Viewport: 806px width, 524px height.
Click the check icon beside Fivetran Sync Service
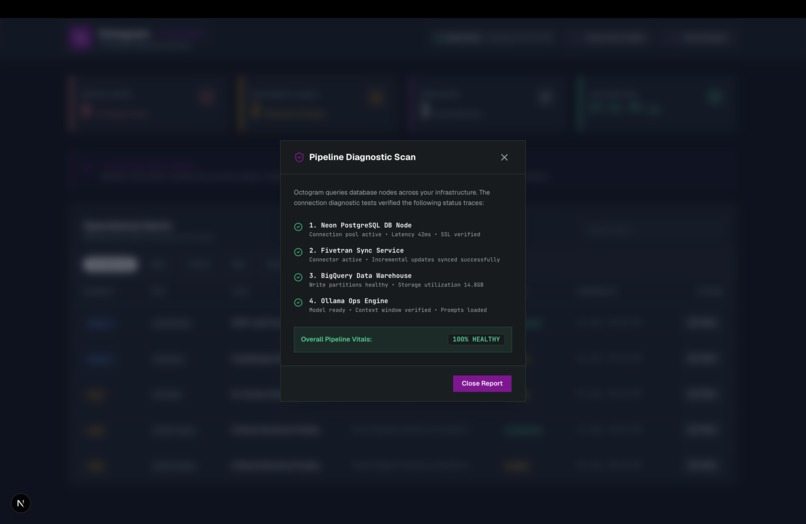point(298,252)
